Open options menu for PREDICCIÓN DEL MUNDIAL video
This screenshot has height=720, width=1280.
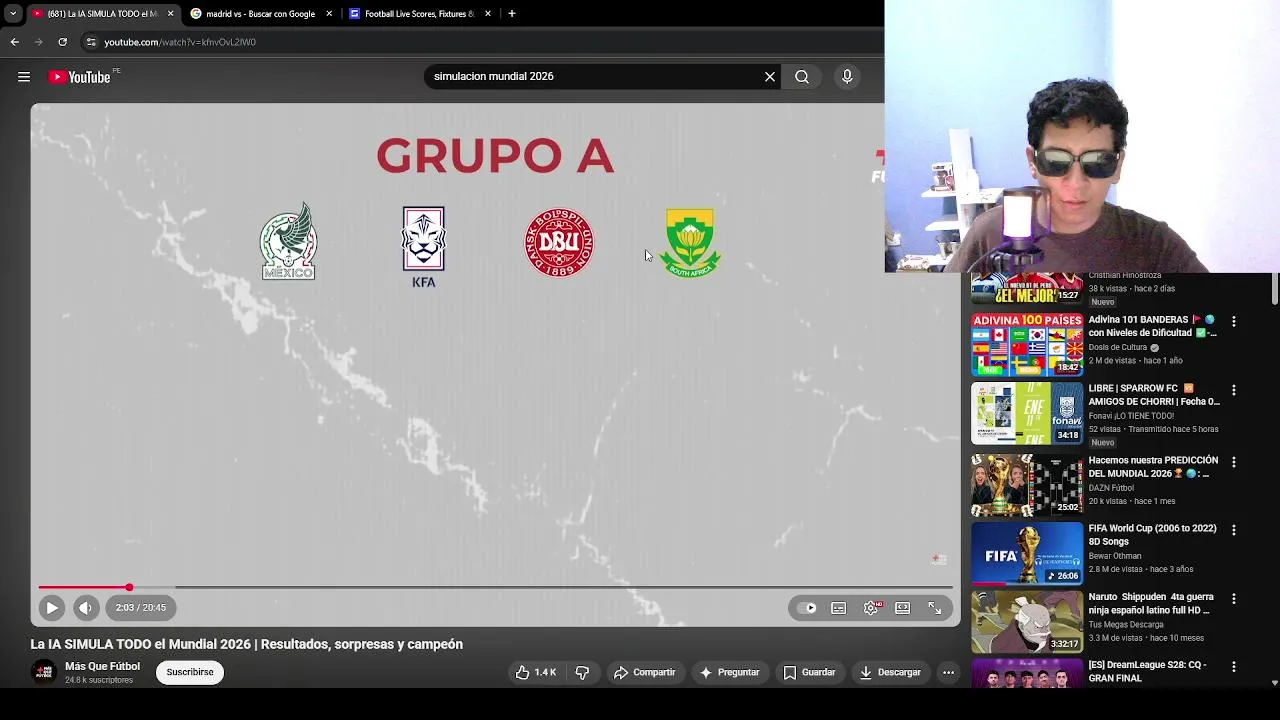(x=1234, y=462)
